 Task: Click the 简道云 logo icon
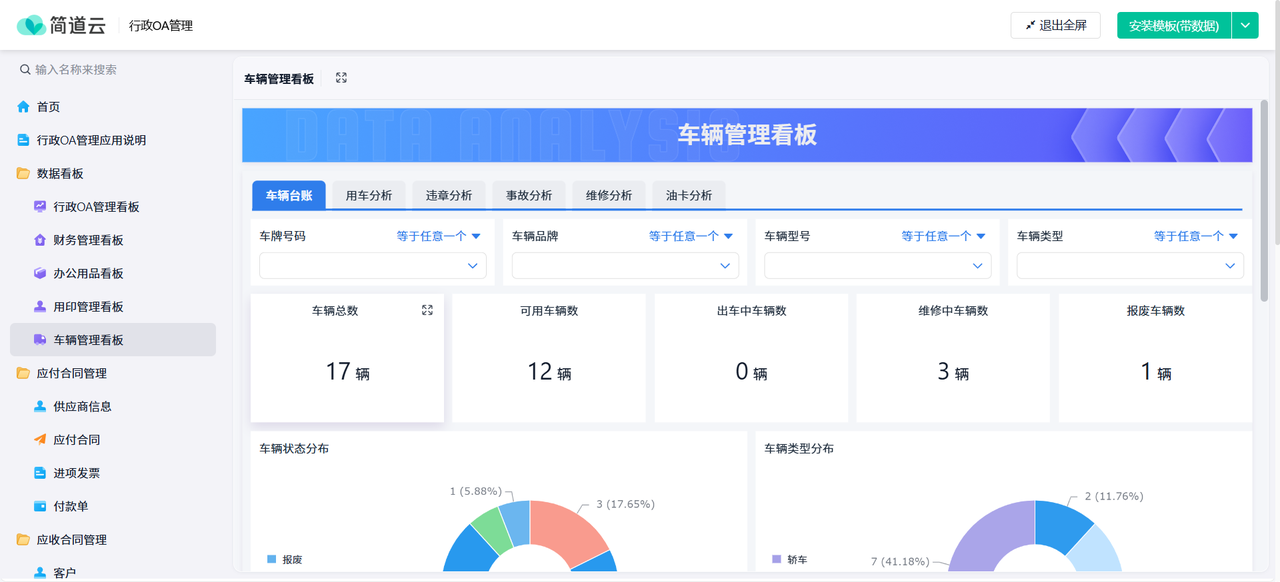[x=31, y=25]
